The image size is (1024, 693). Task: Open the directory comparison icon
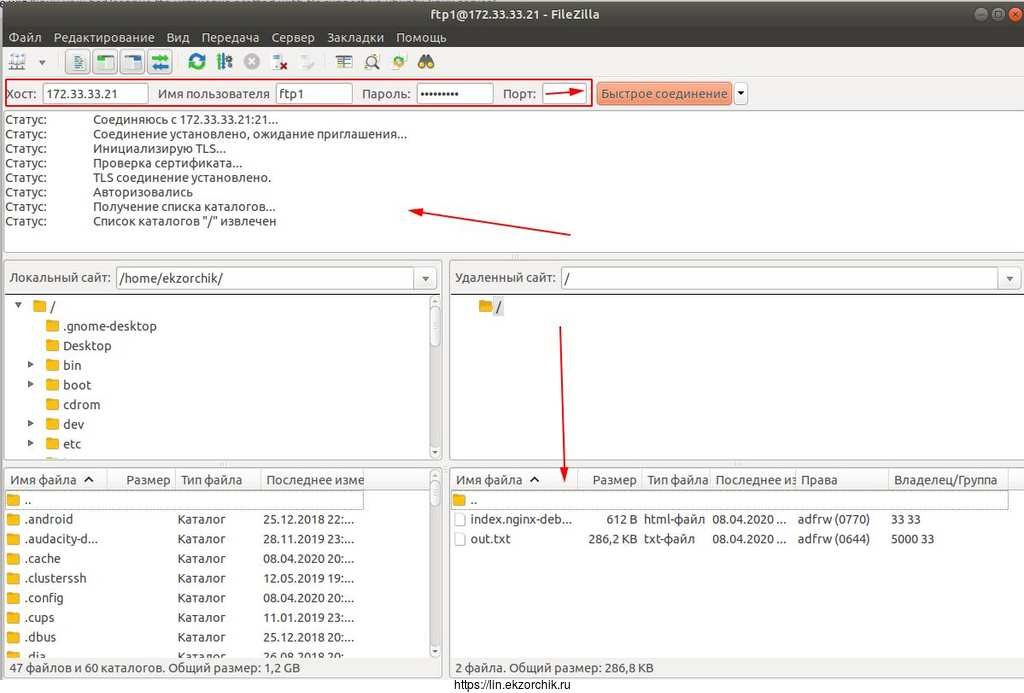tap(371, 62)
